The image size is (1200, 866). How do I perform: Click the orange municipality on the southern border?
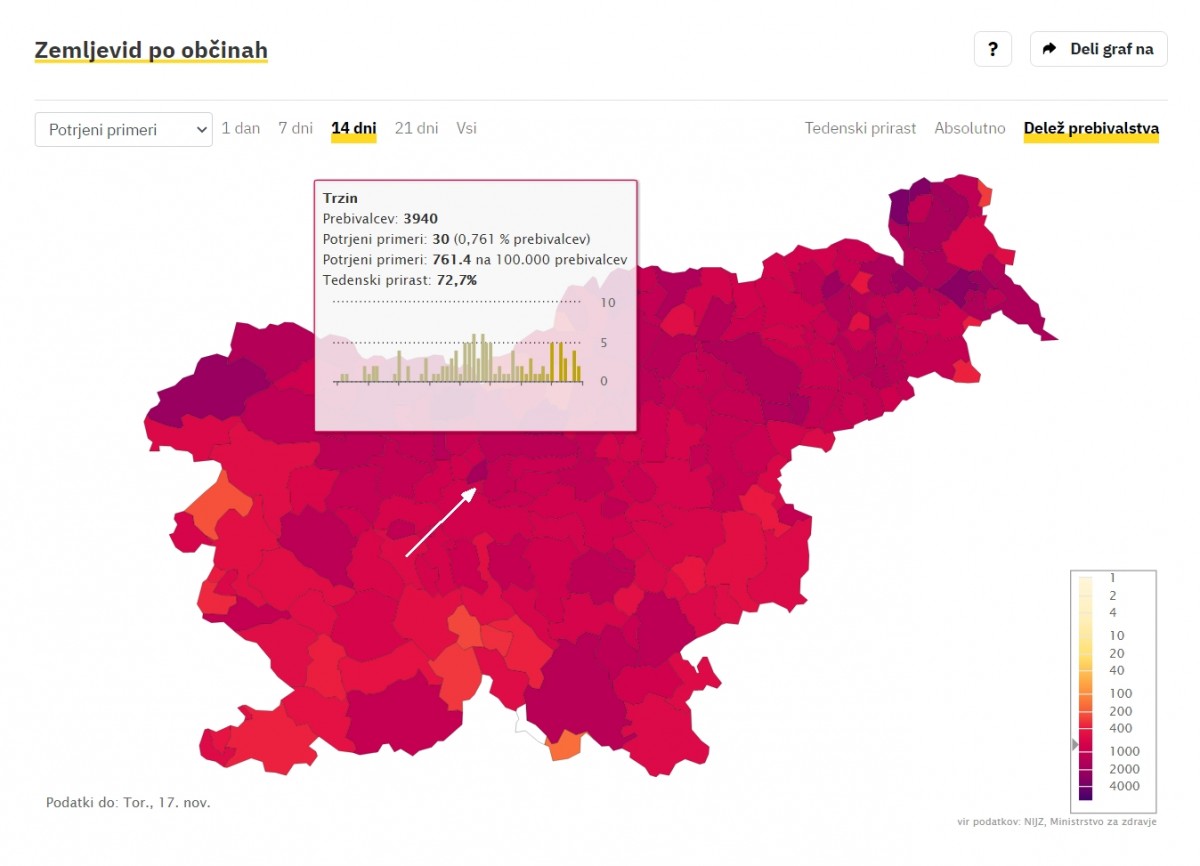(x=566, y=744)
